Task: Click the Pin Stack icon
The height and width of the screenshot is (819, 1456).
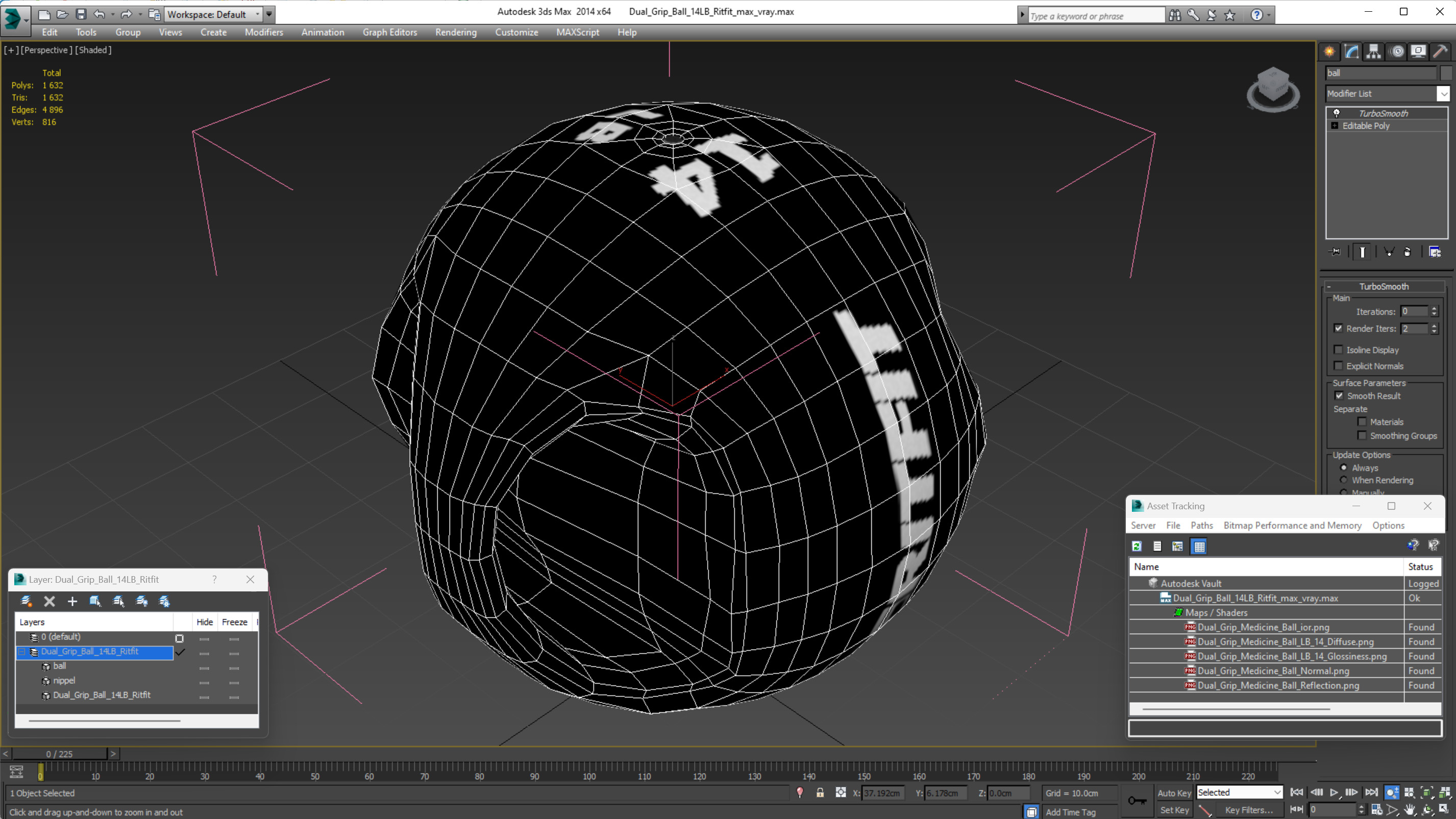Action: (x=1336, y=252)
